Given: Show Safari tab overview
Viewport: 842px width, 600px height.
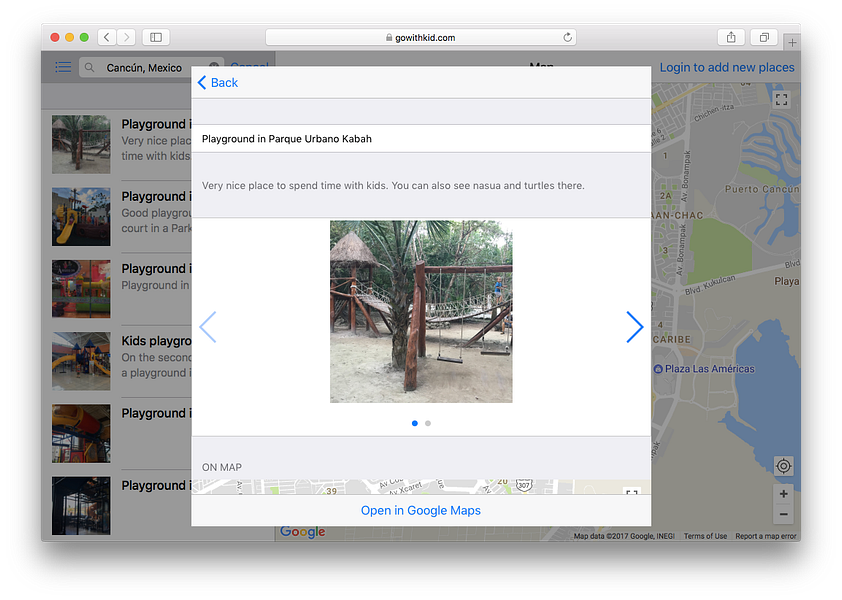Looking at the screenshot, I should pyautogui.click(x=764, y=37).
